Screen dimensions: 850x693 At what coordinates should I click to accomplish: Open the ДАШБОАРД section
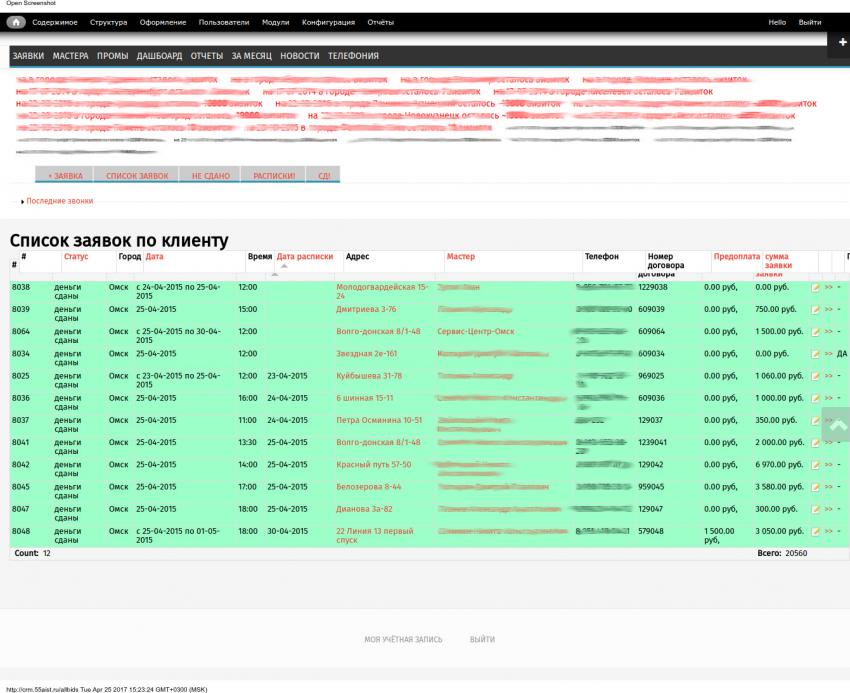pyautogui.click(x=159, y=56)
